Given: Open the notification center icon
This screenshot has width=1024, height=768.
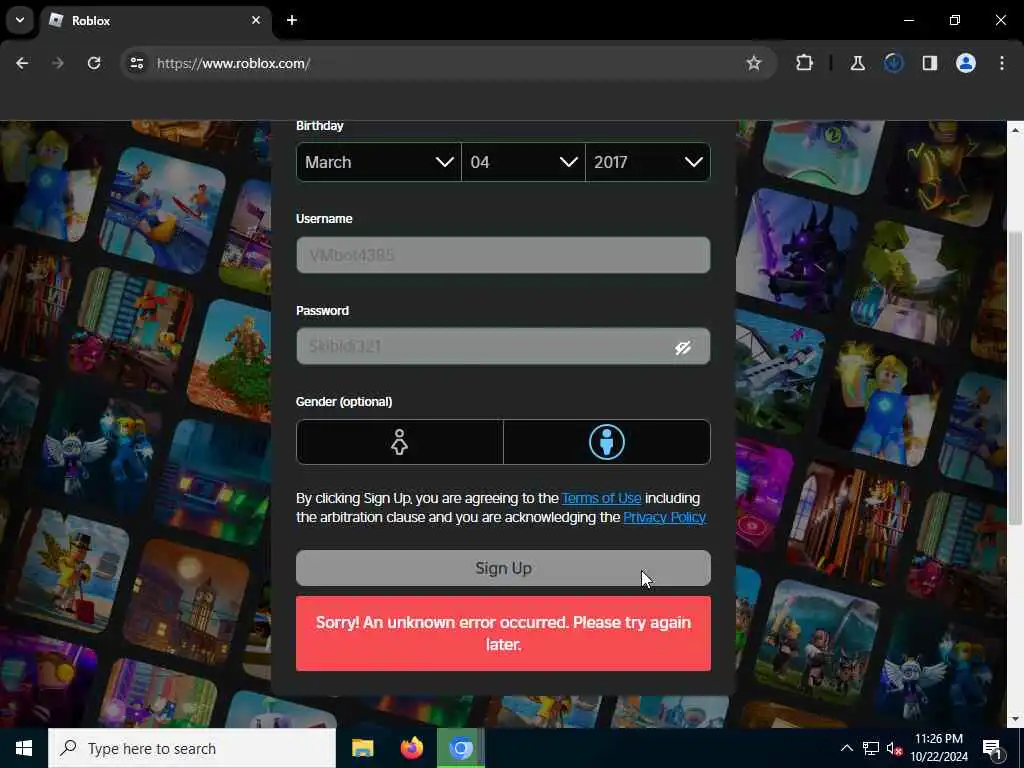Looking at the screenshot, I should pyautogui.click(x=992, y=749).
